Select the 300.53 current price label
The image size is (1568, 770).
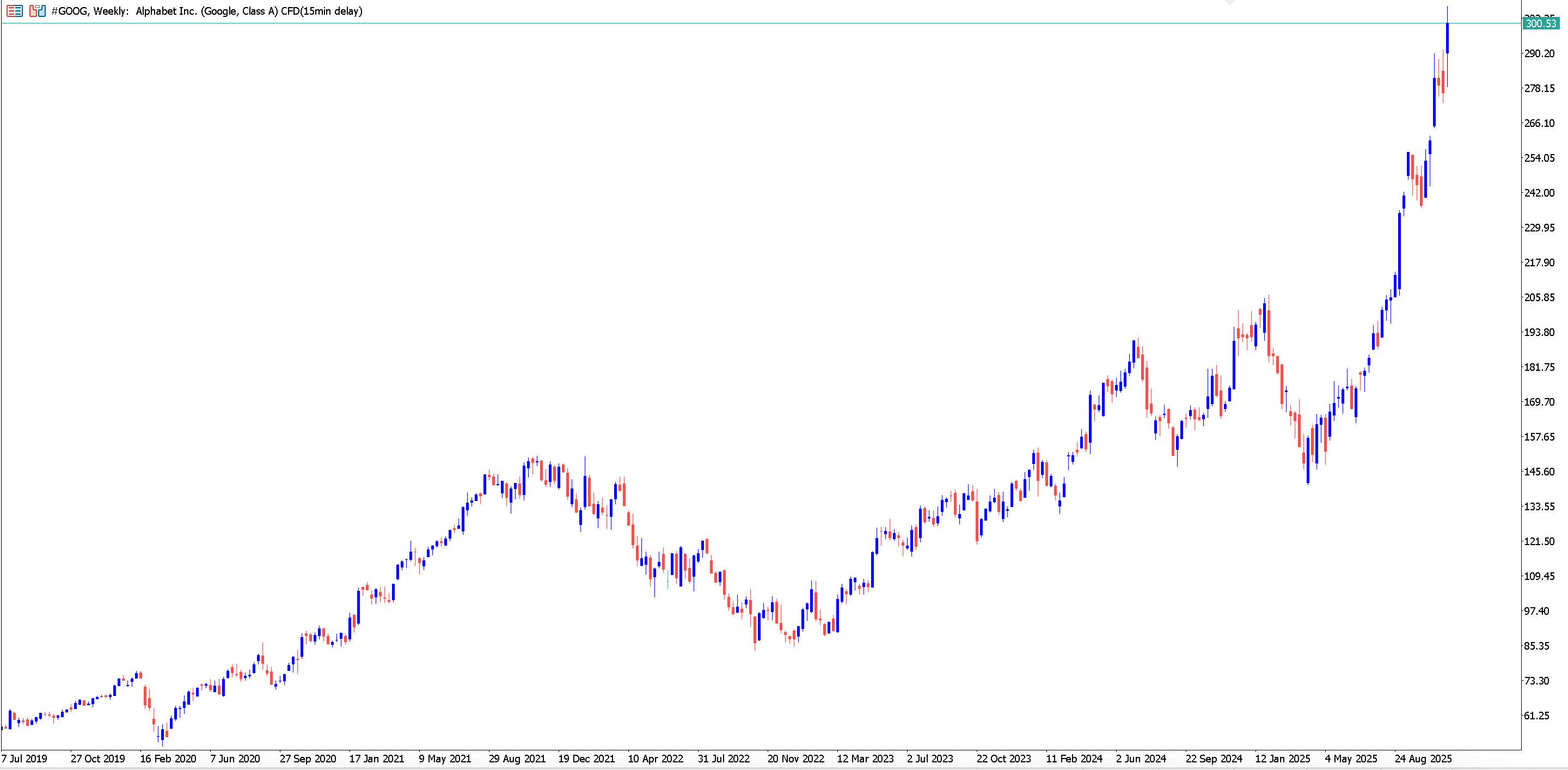coord(1541,24)
